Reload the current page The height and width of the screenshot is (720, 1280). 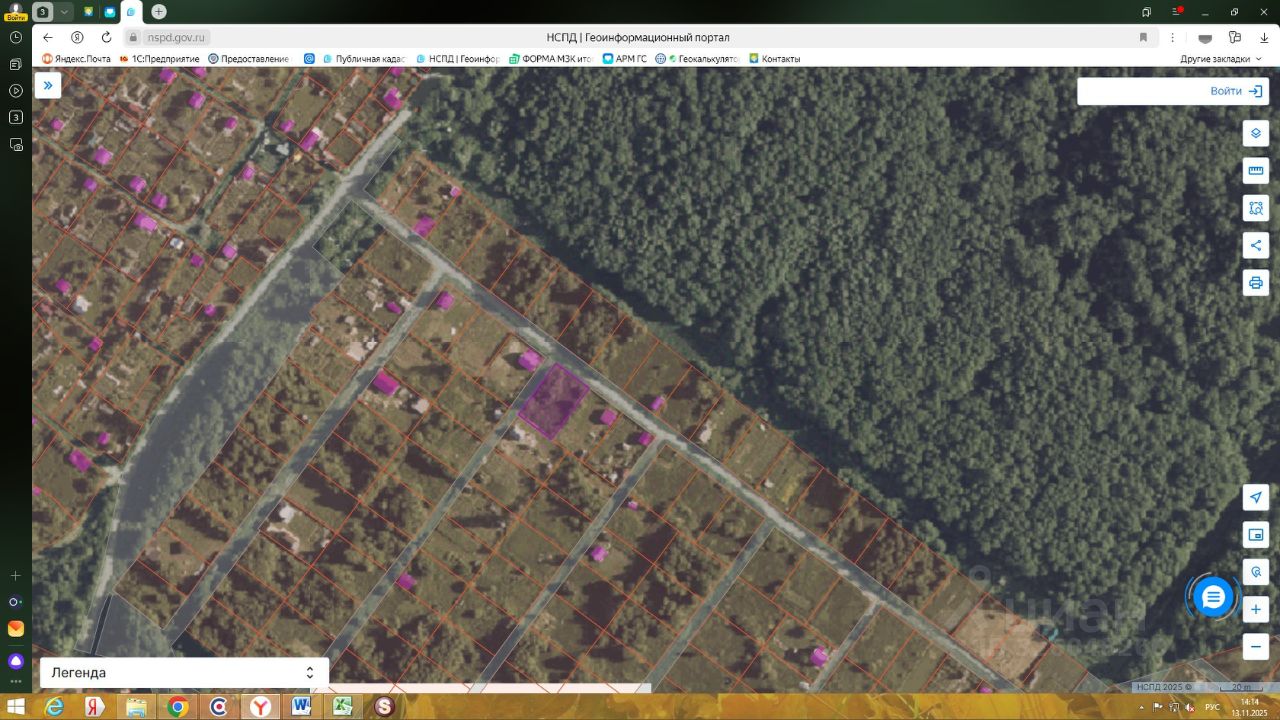104,37
